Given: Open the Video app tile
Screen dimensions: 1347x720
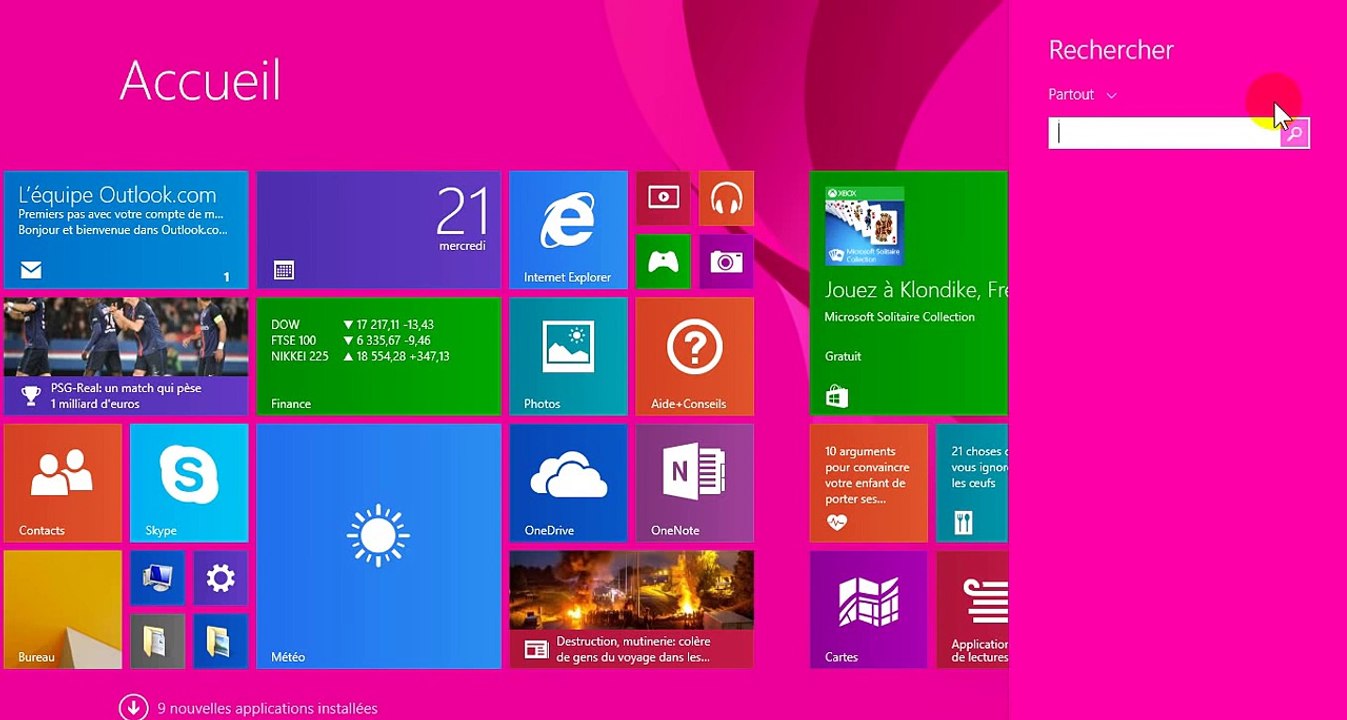Looking at the screenshot, I should point(663,198).
